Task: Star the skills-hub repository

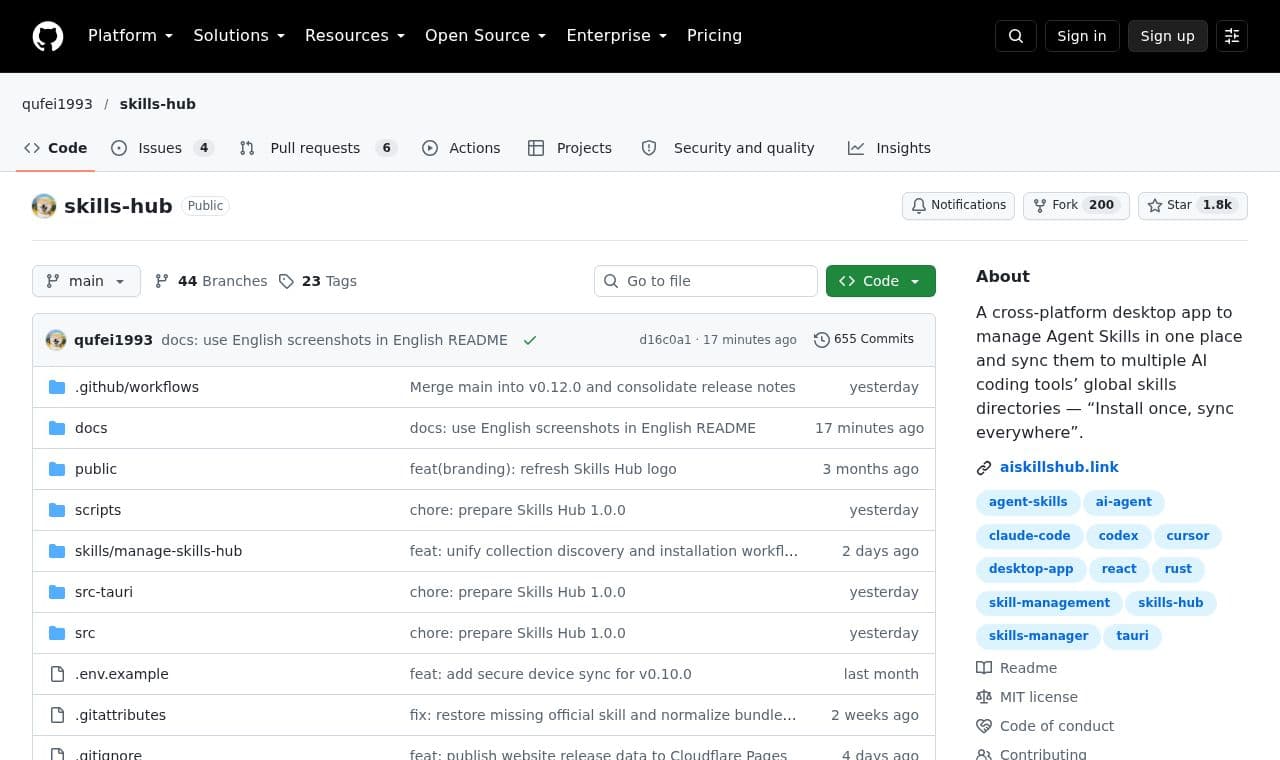Action: click(1193, 205)
